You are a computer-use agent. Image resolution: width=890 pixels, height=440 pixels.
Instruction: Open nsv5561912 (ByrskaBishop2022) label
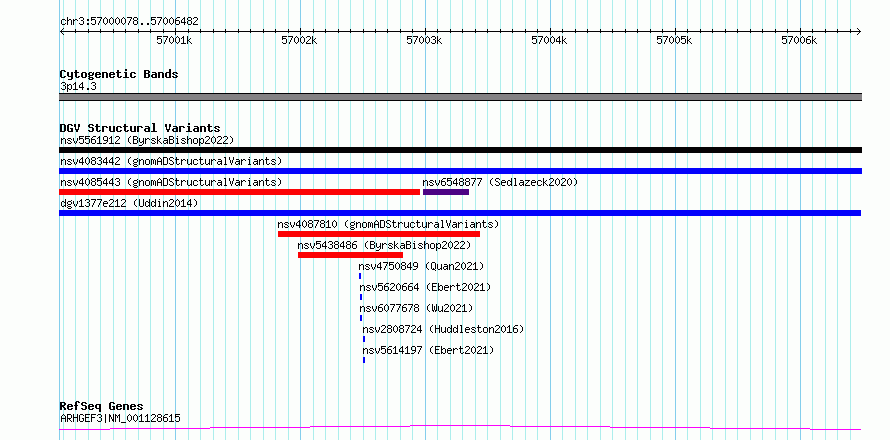[147, 140]
